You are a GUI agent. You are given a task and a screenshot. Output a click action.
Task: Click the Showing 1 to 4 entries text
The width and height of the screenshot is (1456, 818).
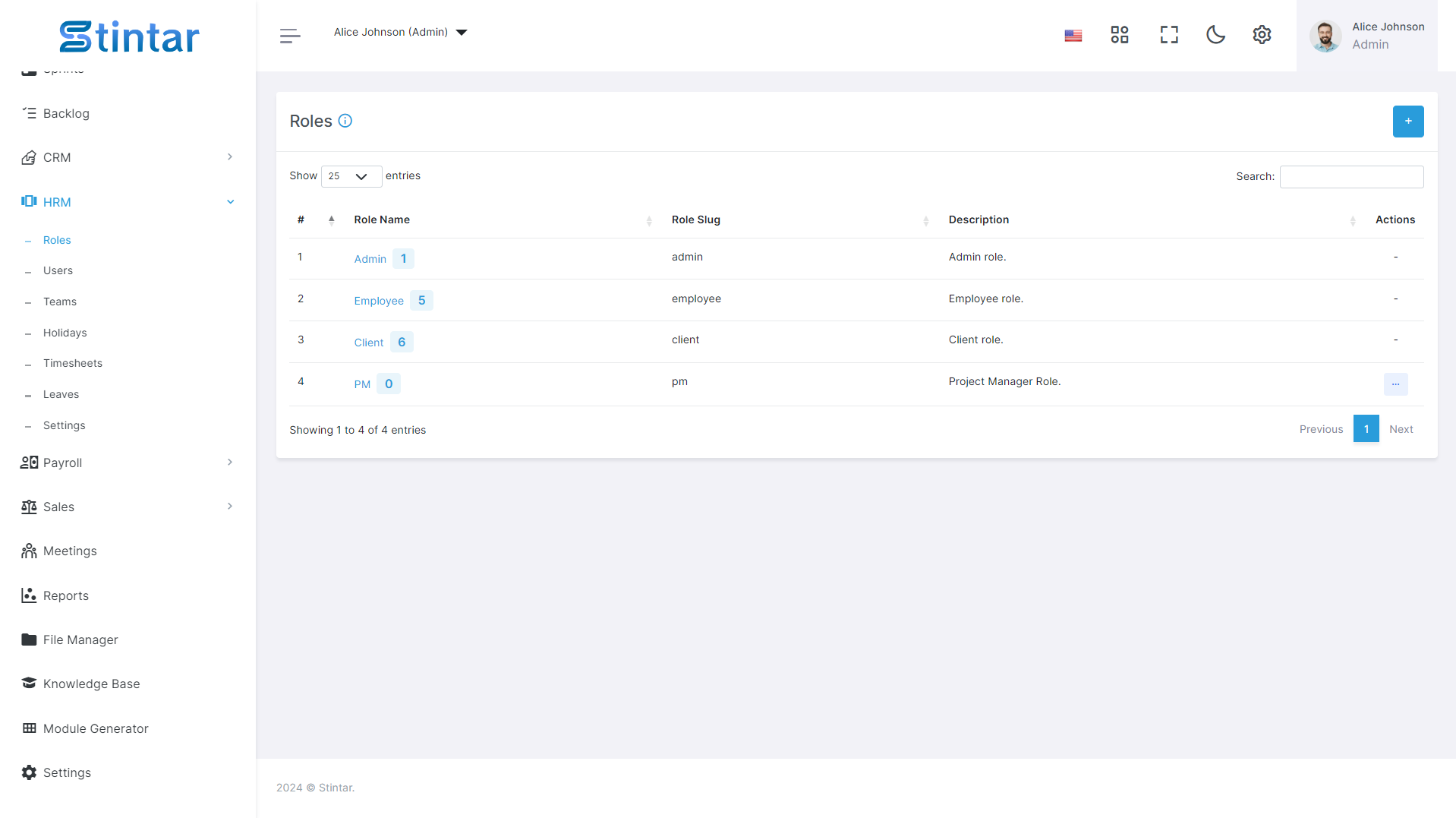tap(358, 430)
